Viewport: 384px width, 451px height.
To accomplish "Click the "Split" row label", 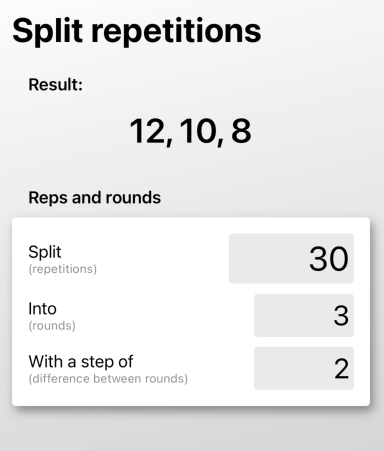I will pos(45,252).
